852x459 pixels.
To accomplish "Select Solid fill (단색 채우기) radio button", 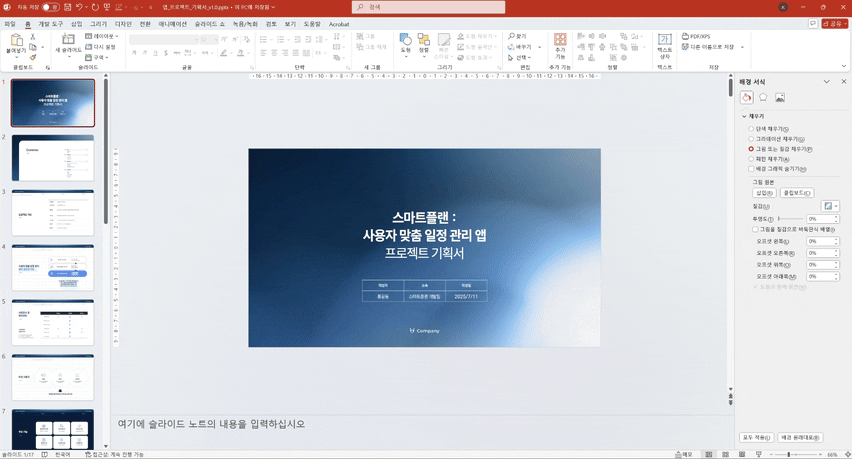I will [751, 129].
